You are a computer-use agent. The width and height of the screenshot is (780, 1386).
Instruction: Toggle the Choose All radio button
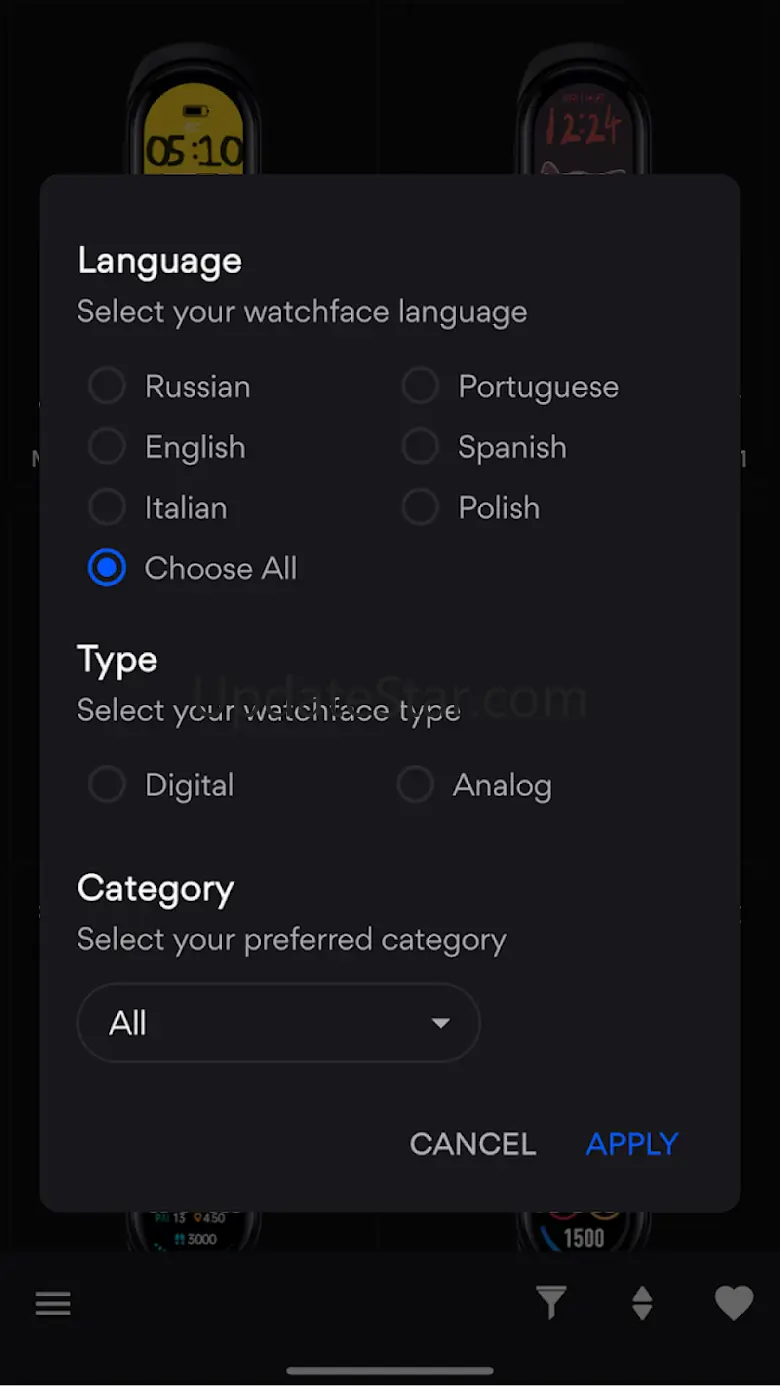(107, 568)
